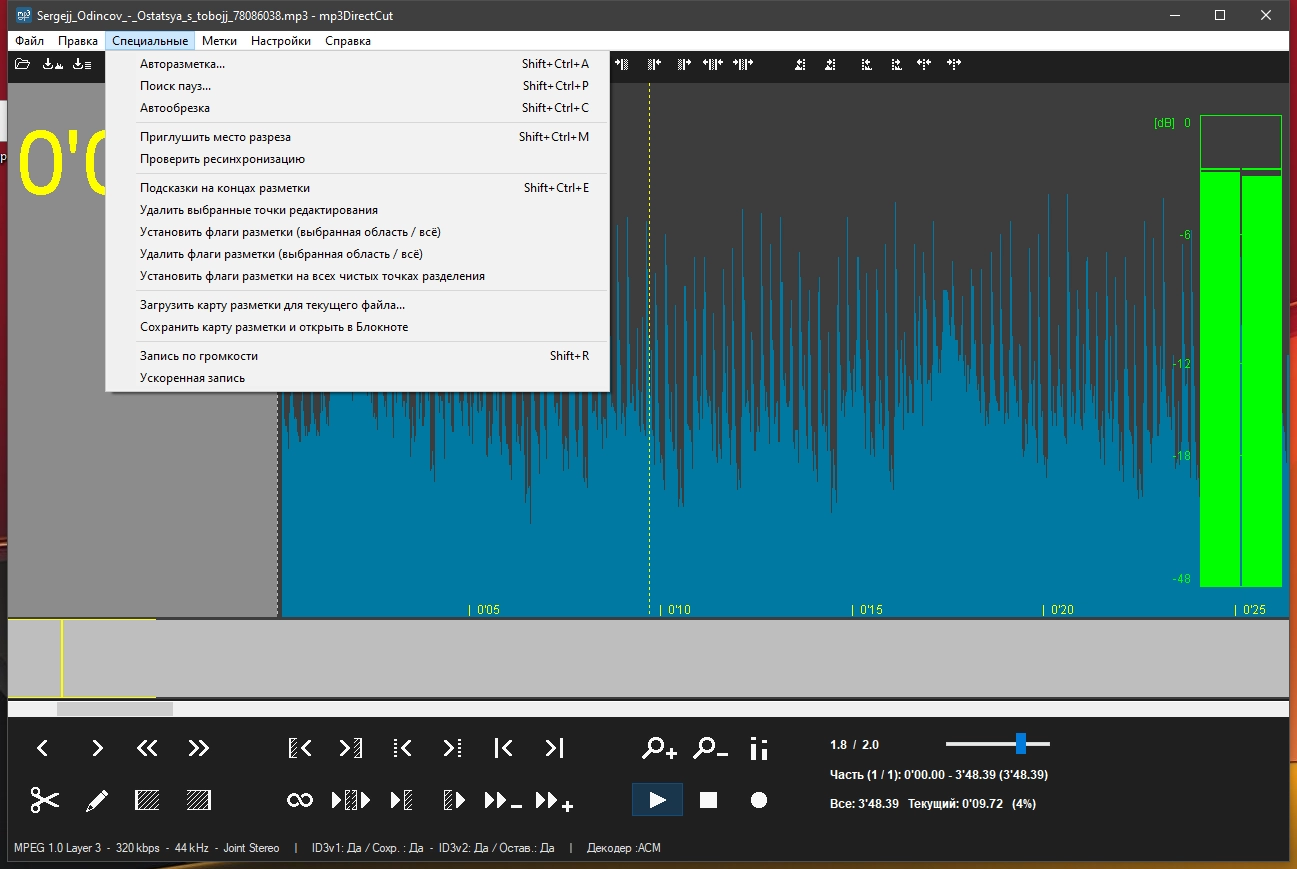Screen dimensions: 1297x869
Task: Select Запись по громкости option
Action: [x=199, y=356]
